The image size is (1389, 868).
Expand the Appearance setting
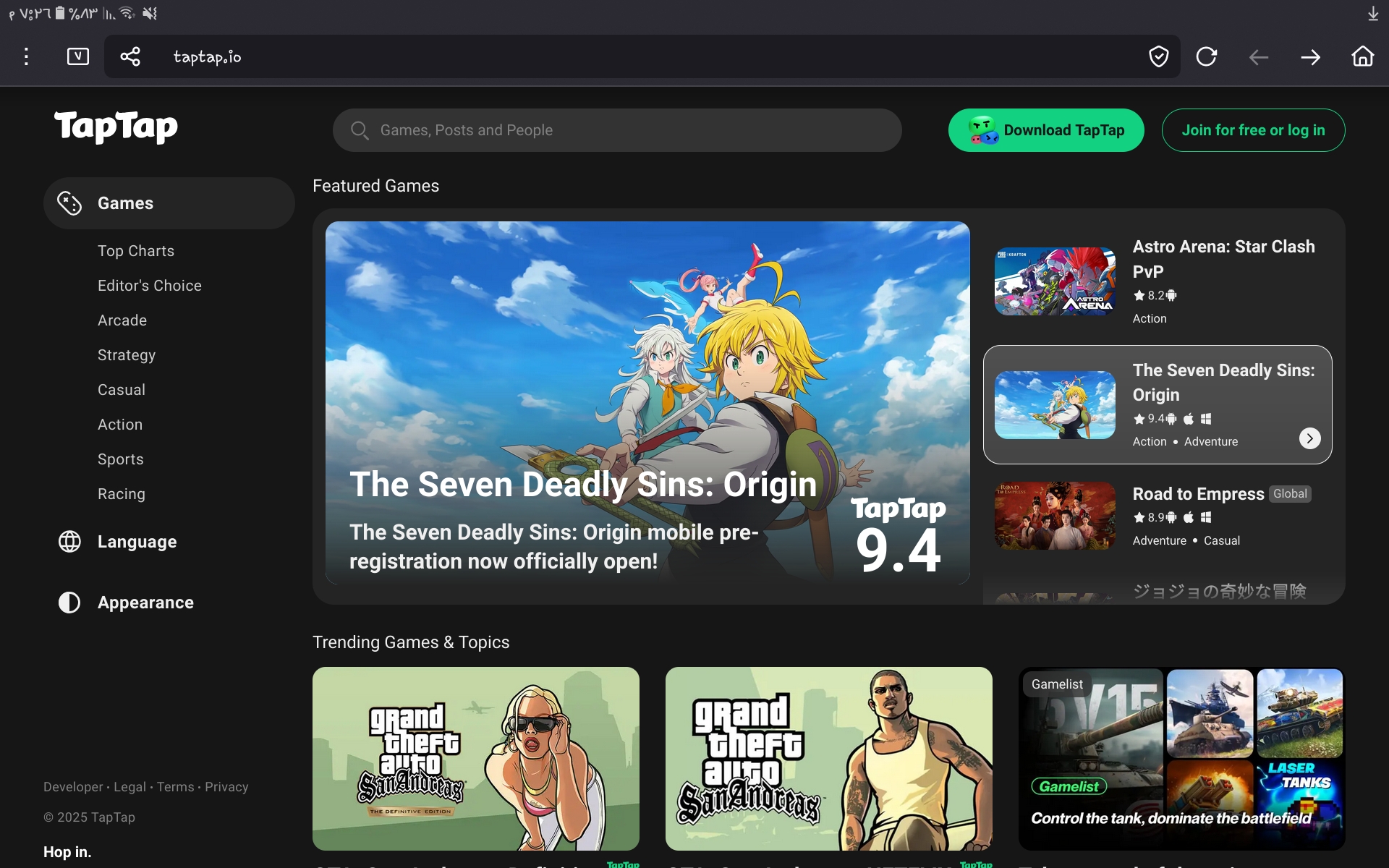(145, 603)
